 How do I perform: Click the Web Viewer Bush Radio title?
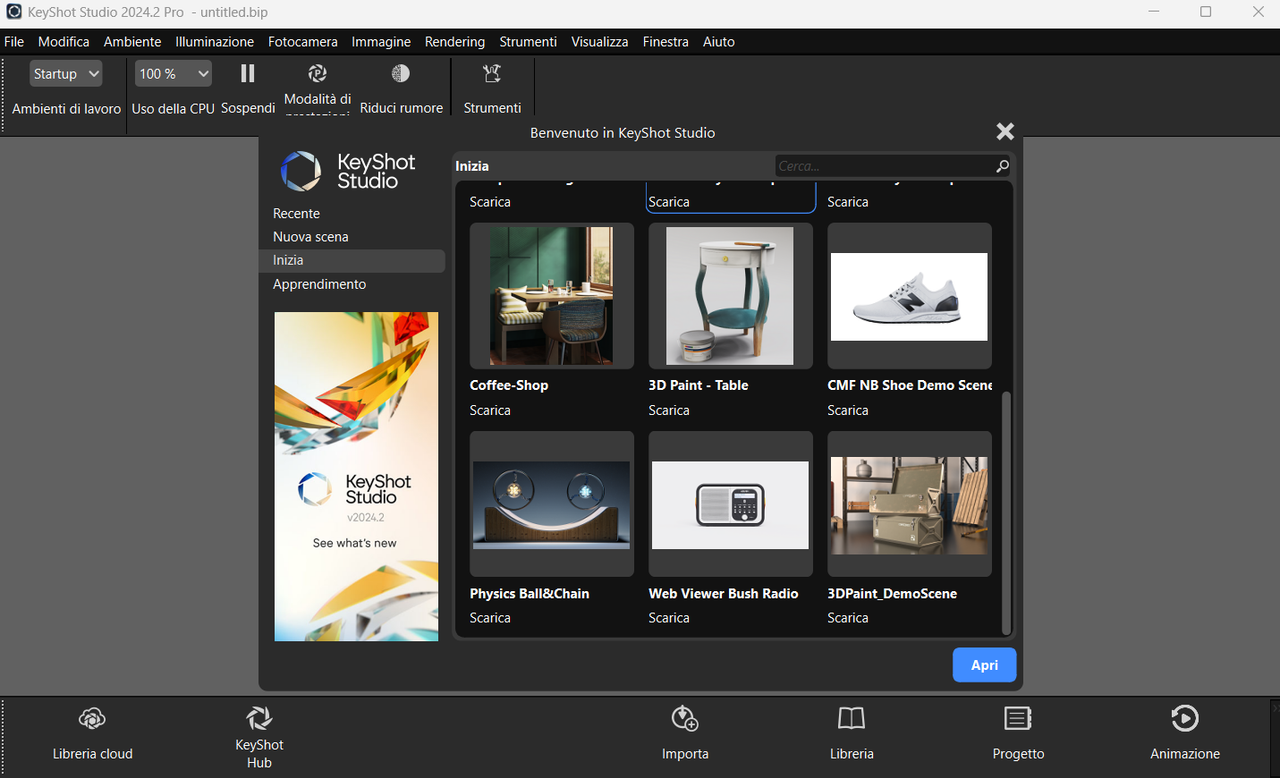723,593
